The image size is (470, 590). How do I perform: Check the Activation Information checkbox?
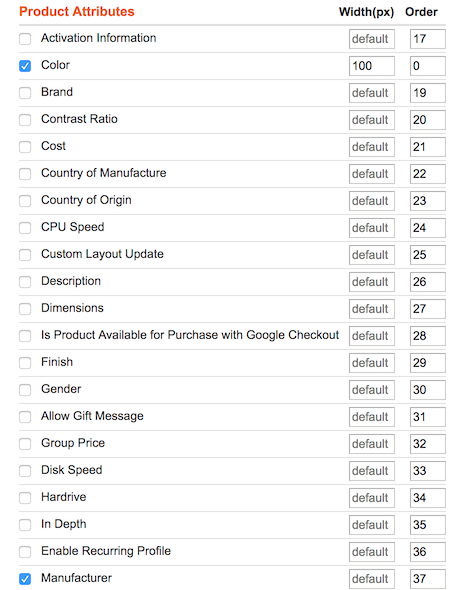click(25, 39)
